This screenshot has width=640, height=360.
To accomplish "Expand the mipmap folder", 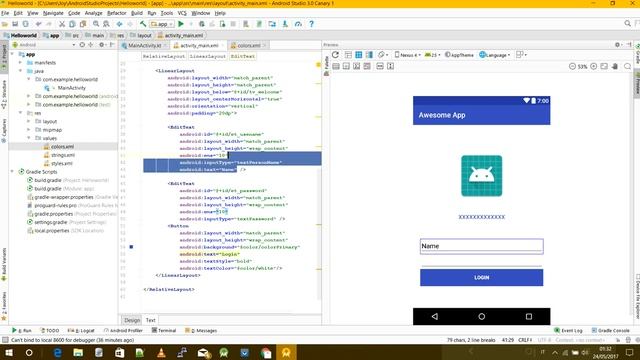I will 29,130.
